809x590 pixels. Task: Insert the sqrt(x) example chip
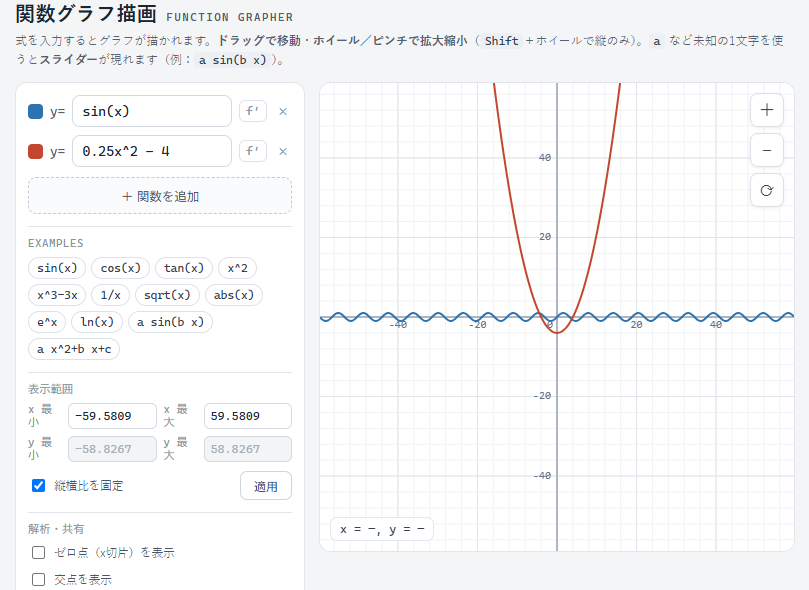click(167, 295)
